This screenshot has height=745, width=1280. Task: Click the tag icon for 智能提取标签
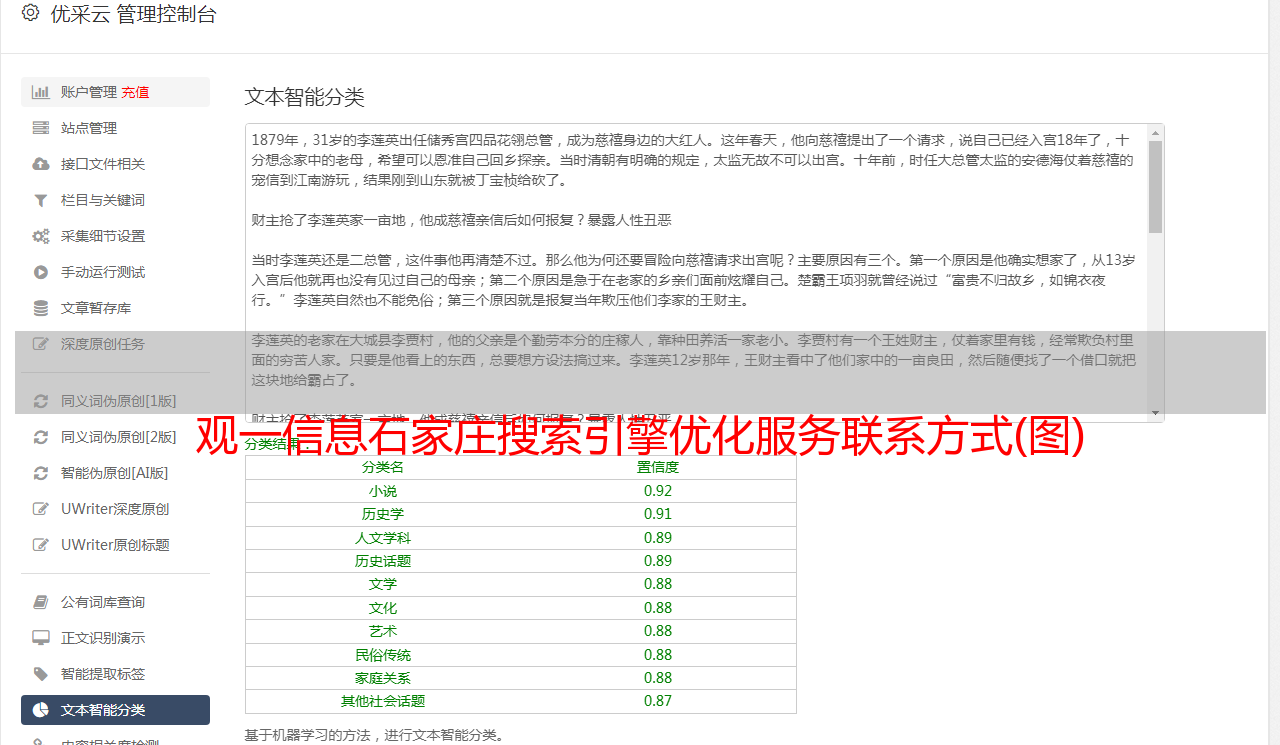(x=41, y=674)
